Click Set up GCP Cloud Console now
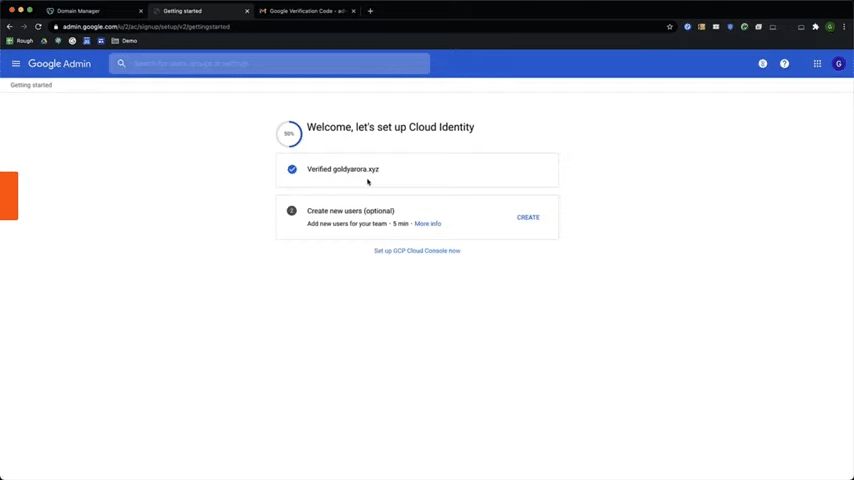 [x=417, y=251]
